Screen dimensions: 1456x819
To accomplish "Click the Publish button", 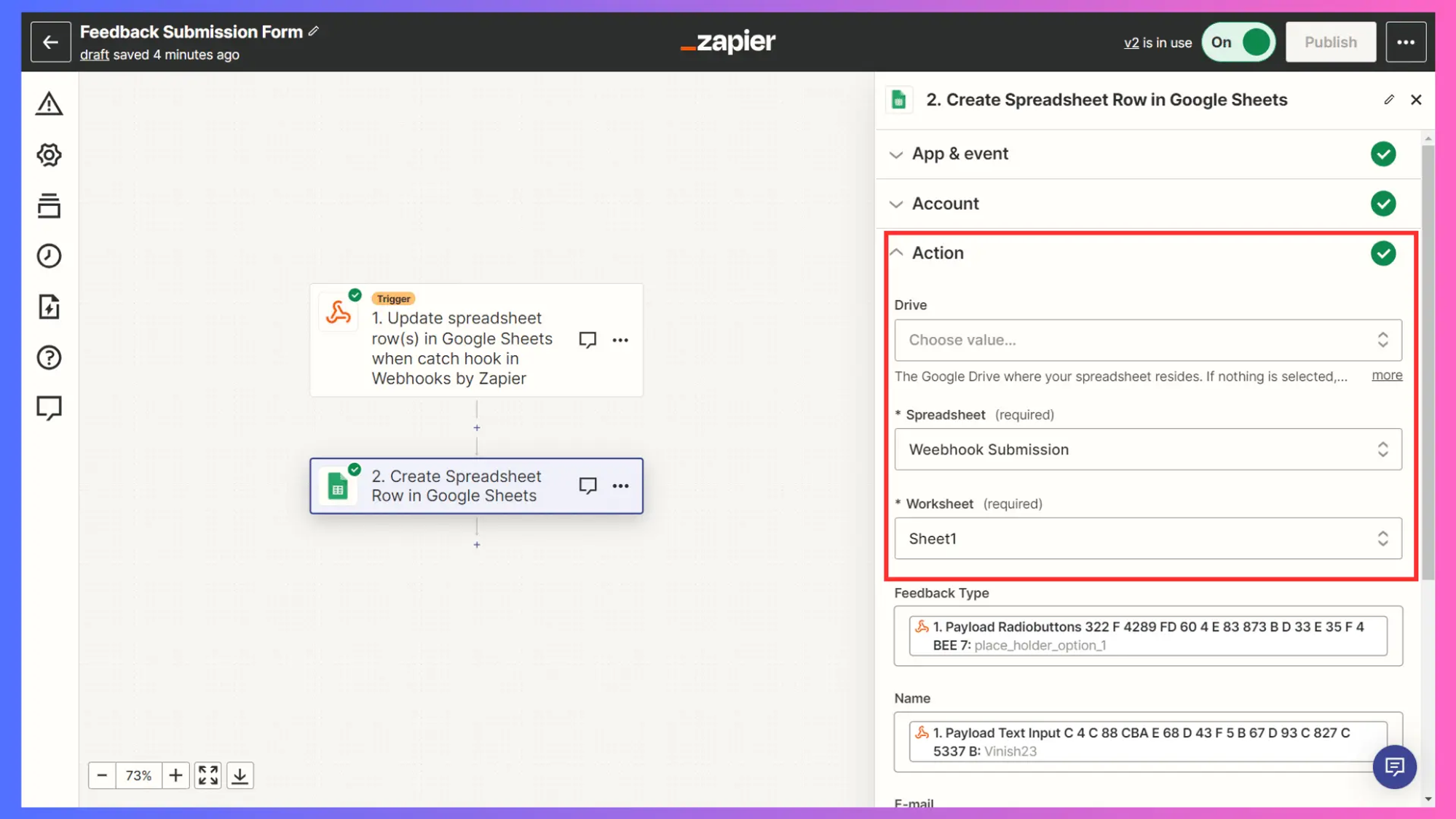I will 1330,42.
